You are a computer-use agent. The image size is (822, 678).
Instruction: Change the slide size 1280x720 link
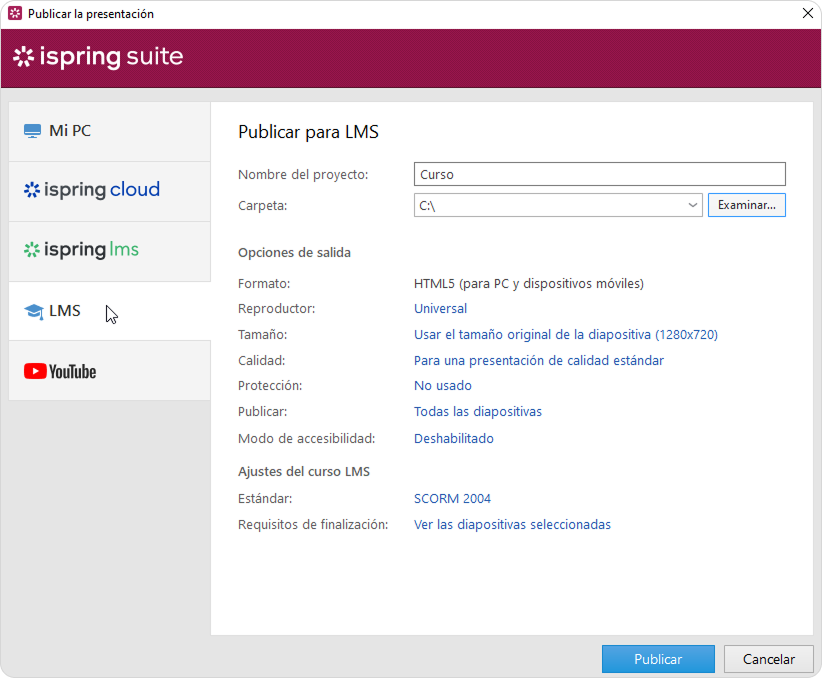565,335
